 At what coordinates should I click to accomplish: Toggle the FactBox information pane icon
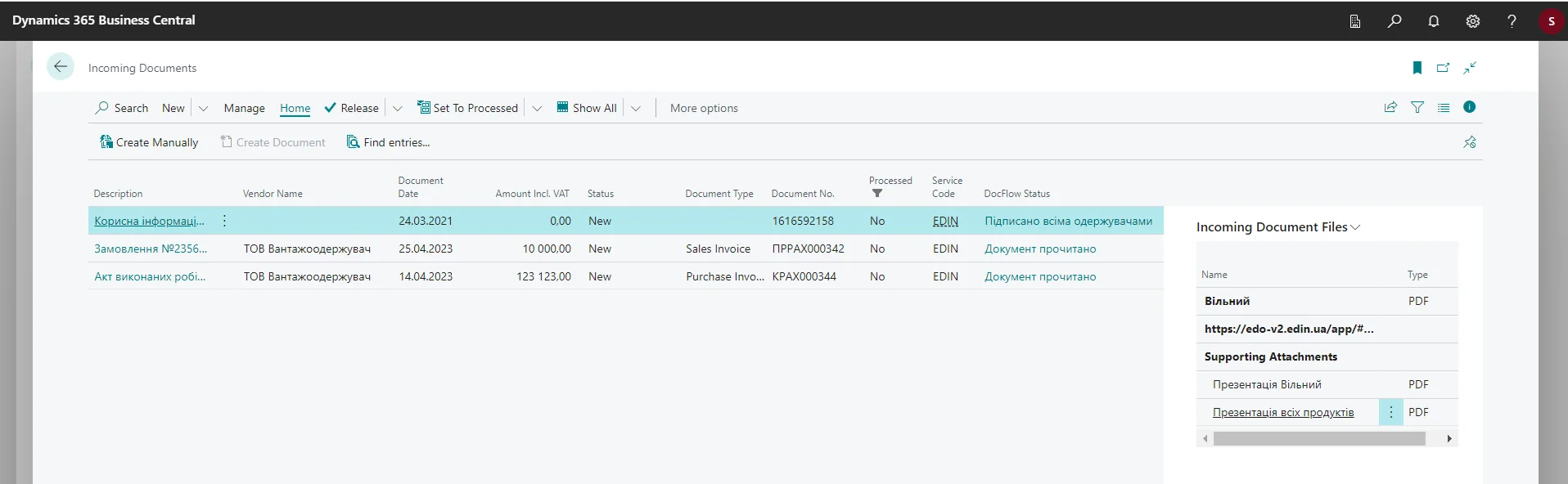pyautogui.click(x=1470, y=107)
